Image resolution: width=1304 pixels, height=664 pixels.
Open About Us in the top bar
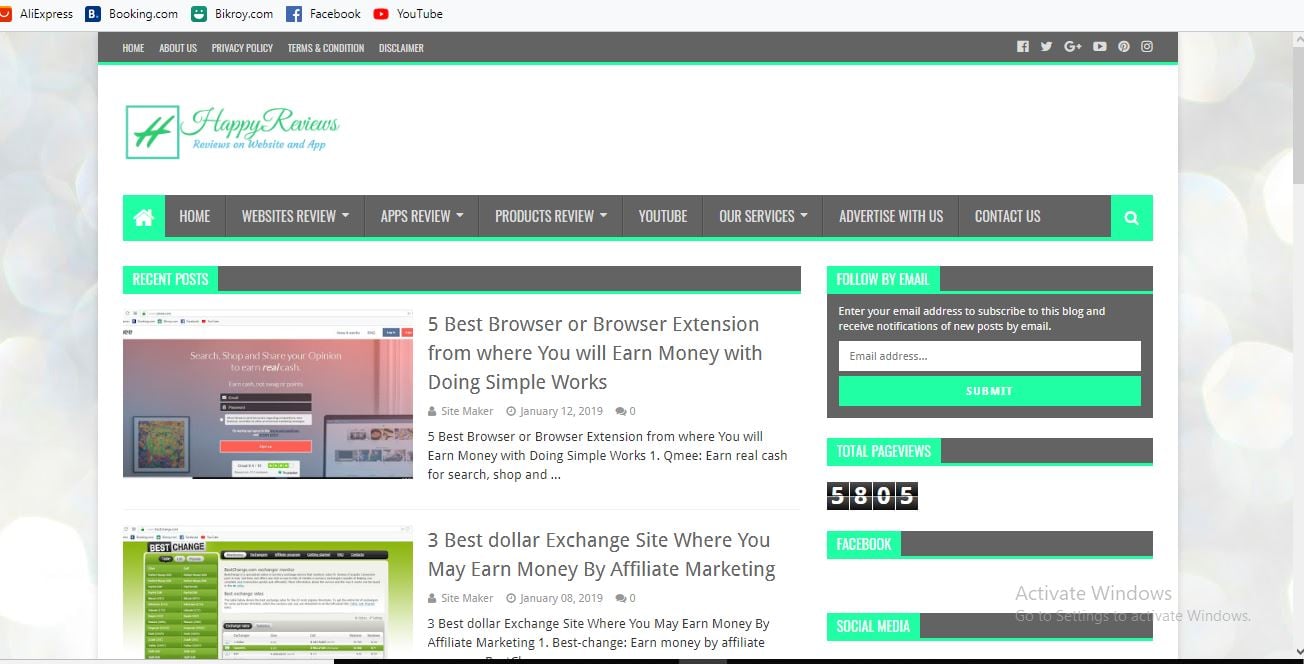point(178,48)
